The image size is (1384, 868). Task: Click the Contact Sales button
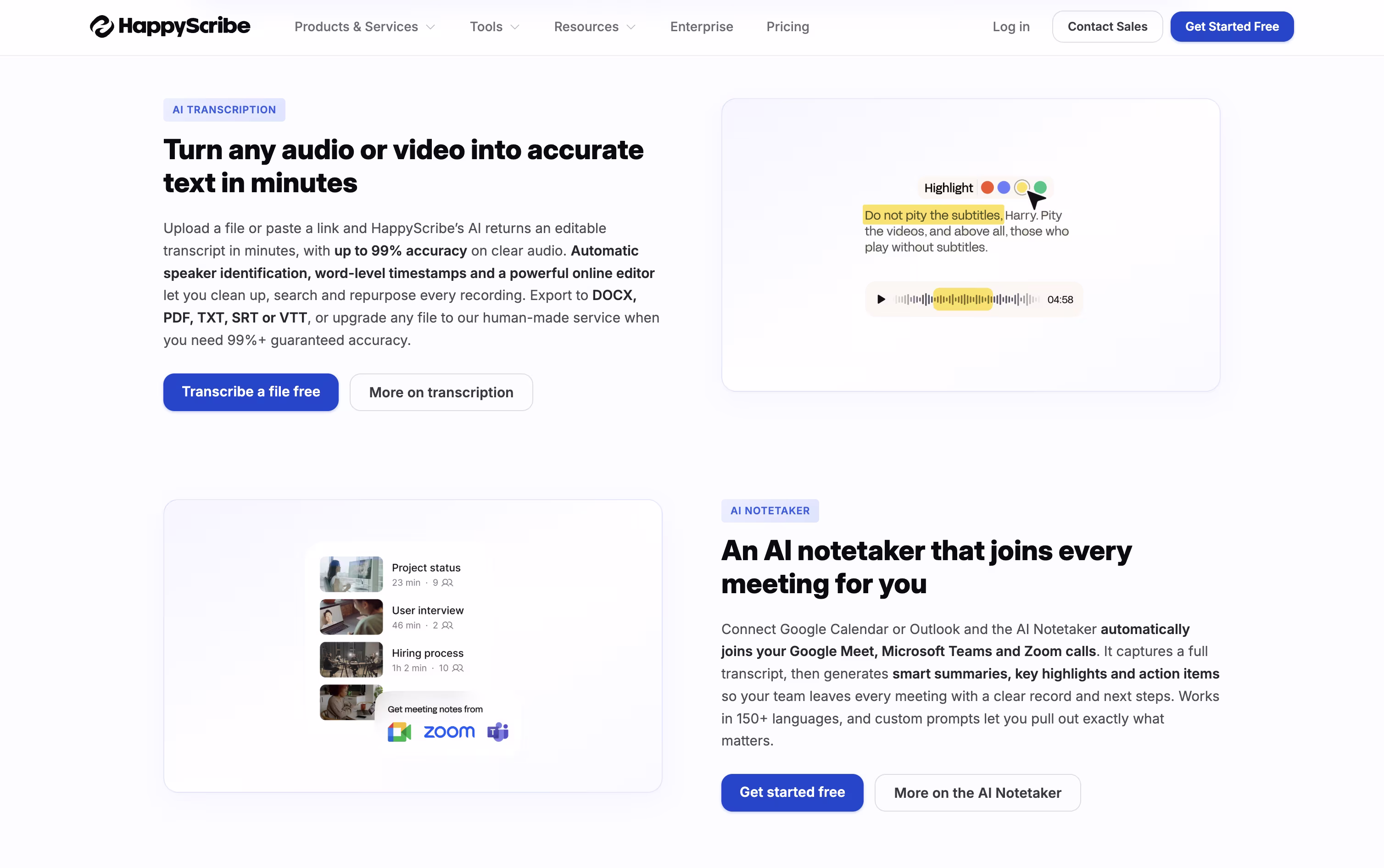click(1107, 27)
